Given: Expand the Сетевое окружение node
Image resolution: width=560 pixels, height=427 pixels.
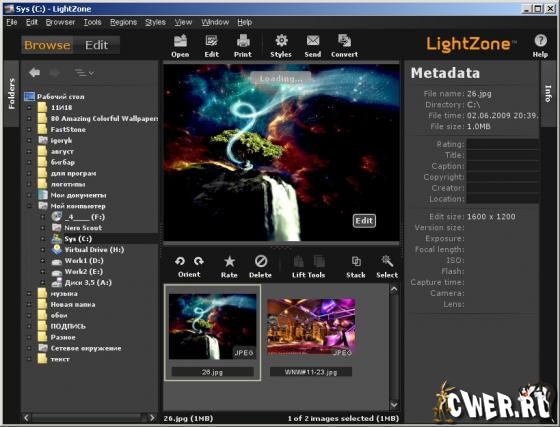Looking at the screenshot, I should 29,348.
